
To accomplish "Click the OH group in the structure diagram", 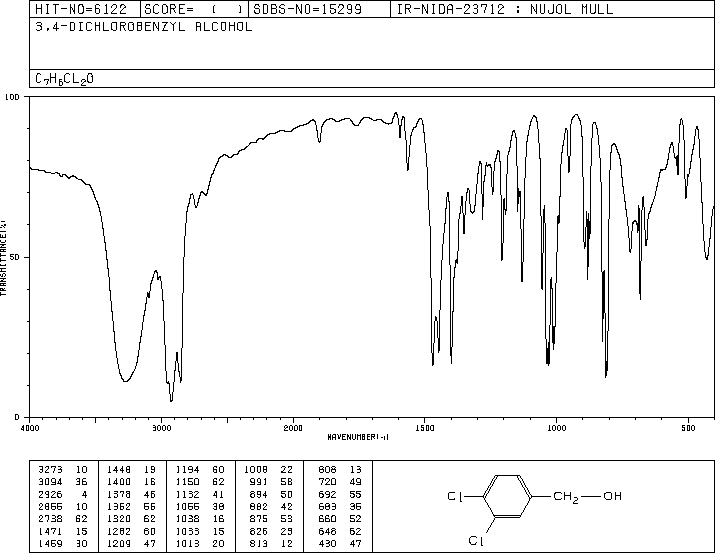I will coord(612,496).
